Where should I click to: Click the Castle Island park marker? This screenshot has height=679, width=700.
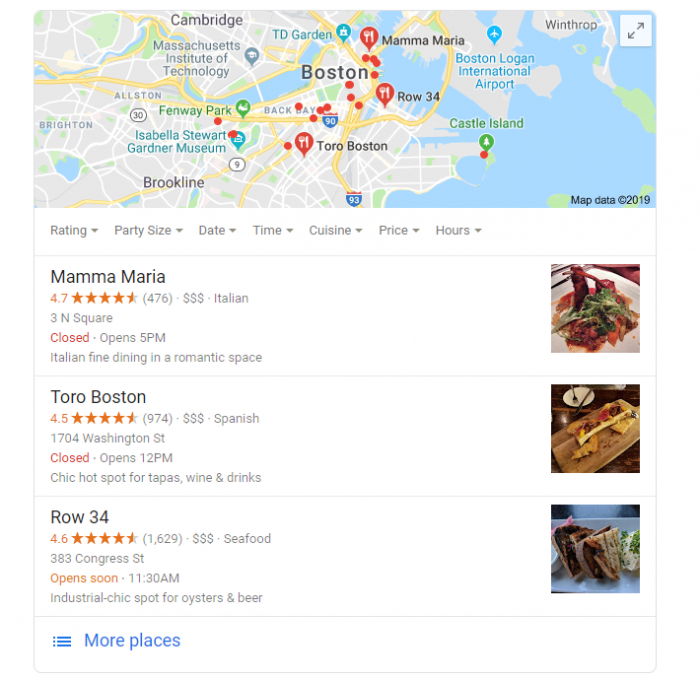tap(486, 142)
